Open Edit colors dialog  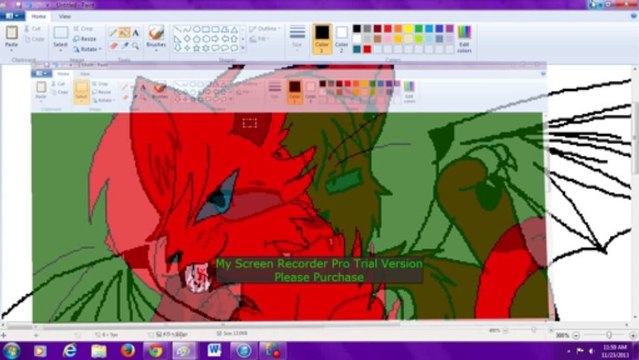pyautogui.click(x=464, y=38)
